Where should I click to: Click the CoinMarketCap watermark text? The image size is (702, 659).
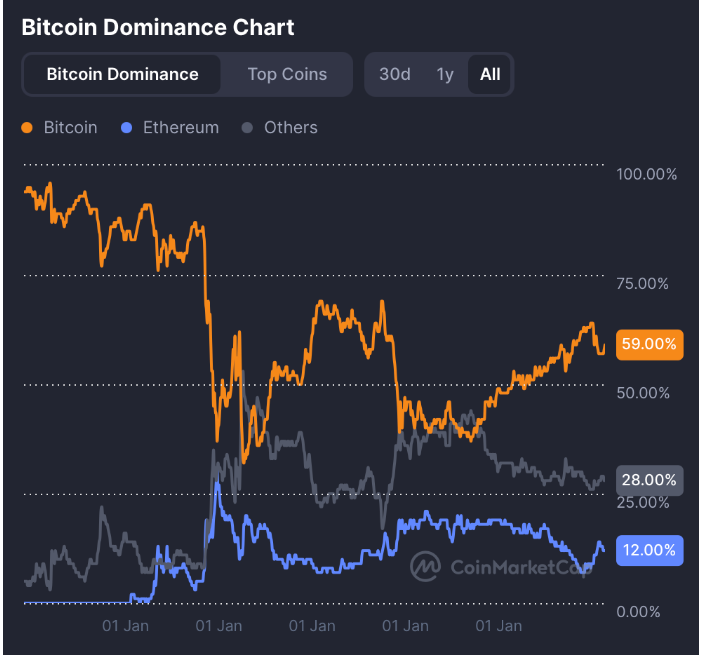point(520,567)
